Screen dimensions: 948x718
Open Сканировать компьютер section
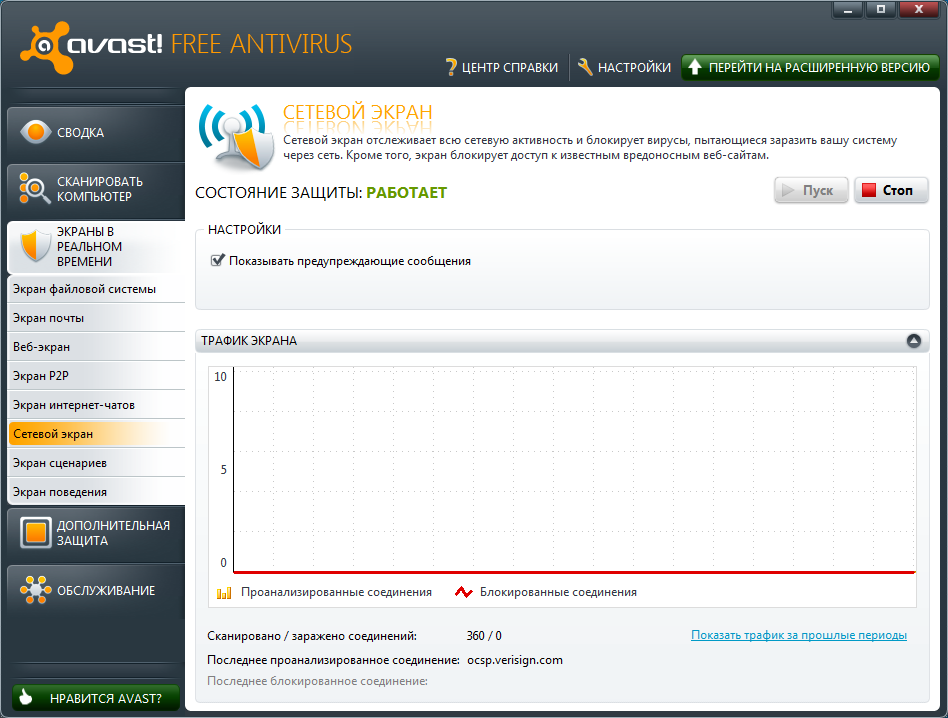96,189
